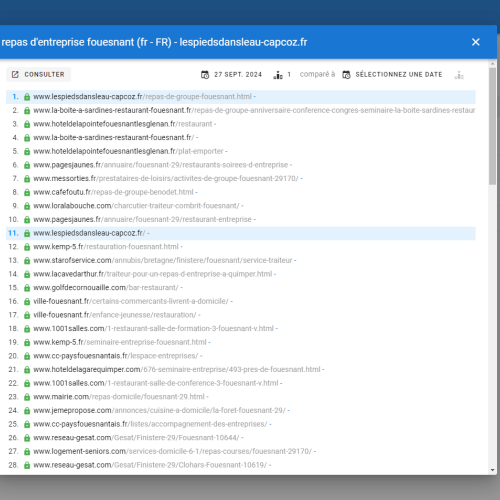
Task: Open result 18 1001salles salle-de-formation link
Action: pyautogui.click(x=154, y=329)
